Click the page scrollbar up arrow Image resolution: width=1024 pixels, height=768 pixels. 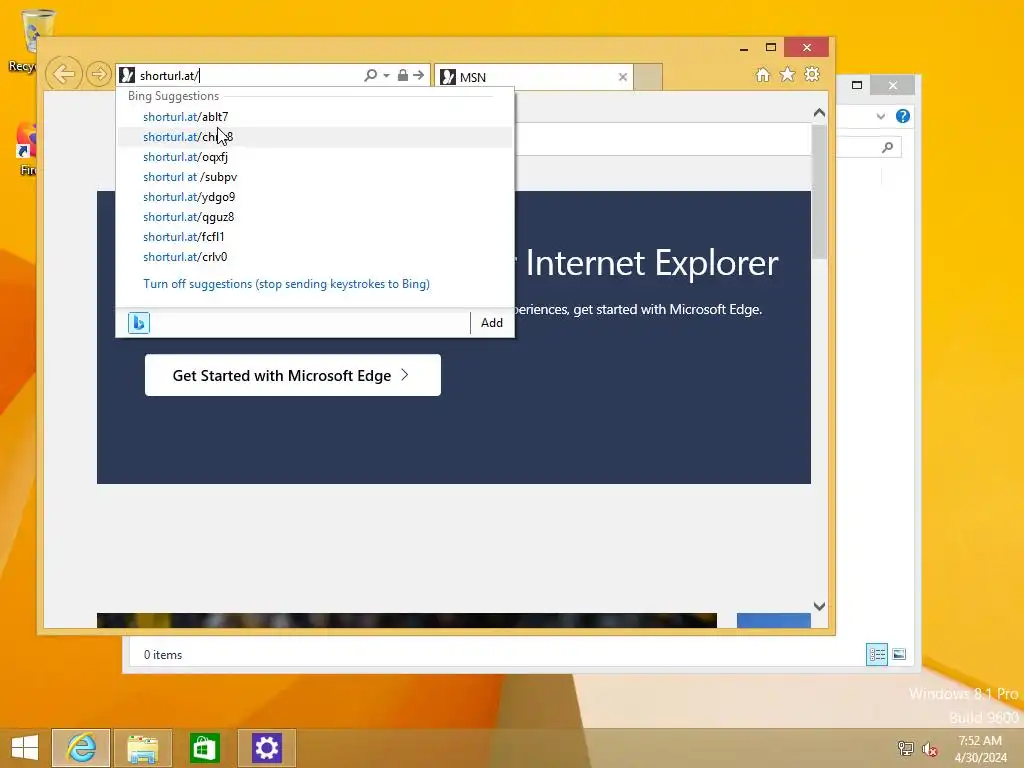pyautogui.click(x=820, y=113)
